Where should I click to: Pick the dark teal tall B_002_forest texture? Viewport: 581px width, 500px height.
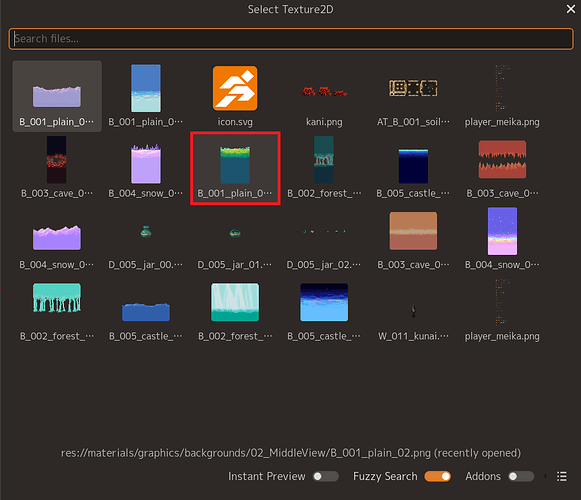[324, 168]
